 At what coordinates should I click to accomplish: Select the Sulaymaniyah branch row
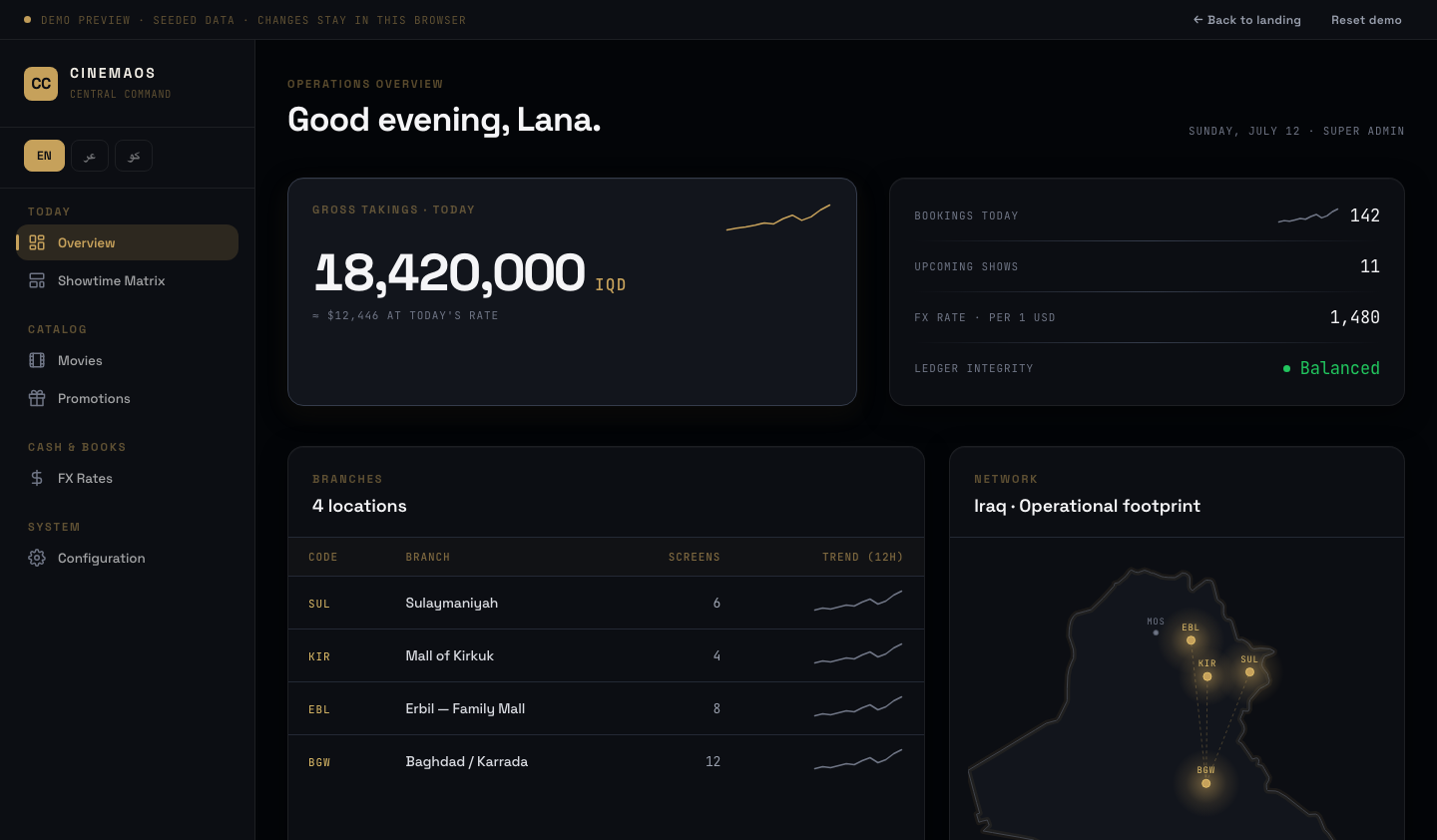coord(606,603)
